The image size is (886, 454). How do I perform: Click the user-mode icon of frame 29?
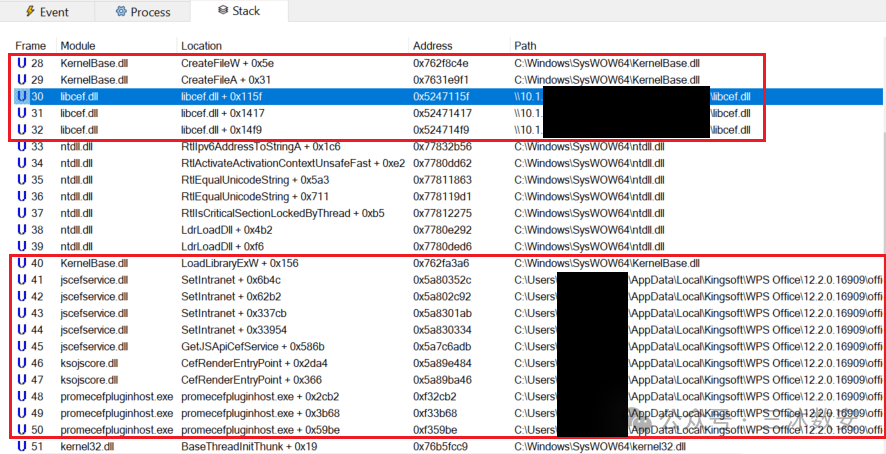[22, 80]
